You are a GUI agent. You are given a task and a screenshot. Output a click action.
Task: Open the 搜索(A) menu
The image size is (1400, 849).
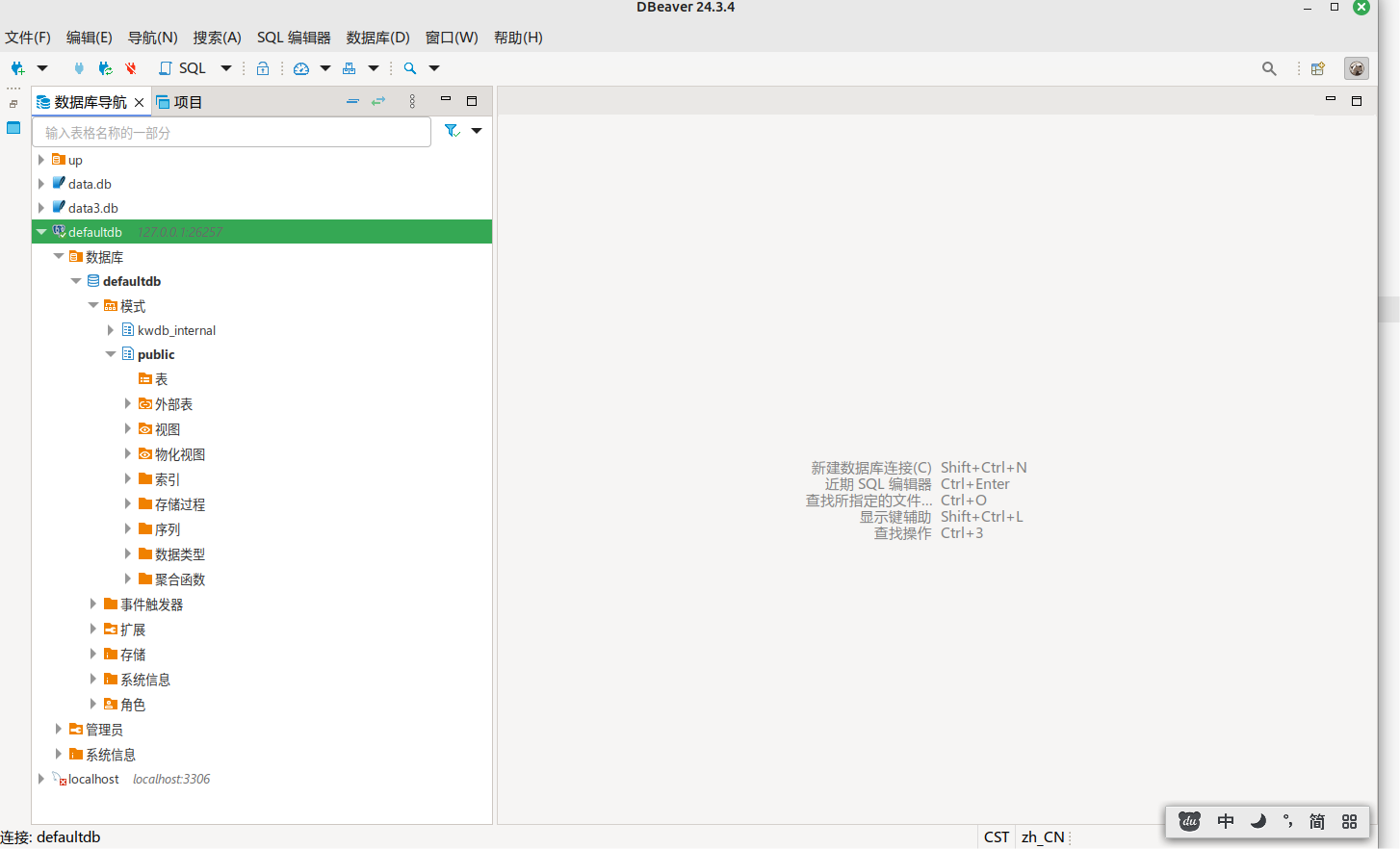pyautogui.click(x=218, y=38)
